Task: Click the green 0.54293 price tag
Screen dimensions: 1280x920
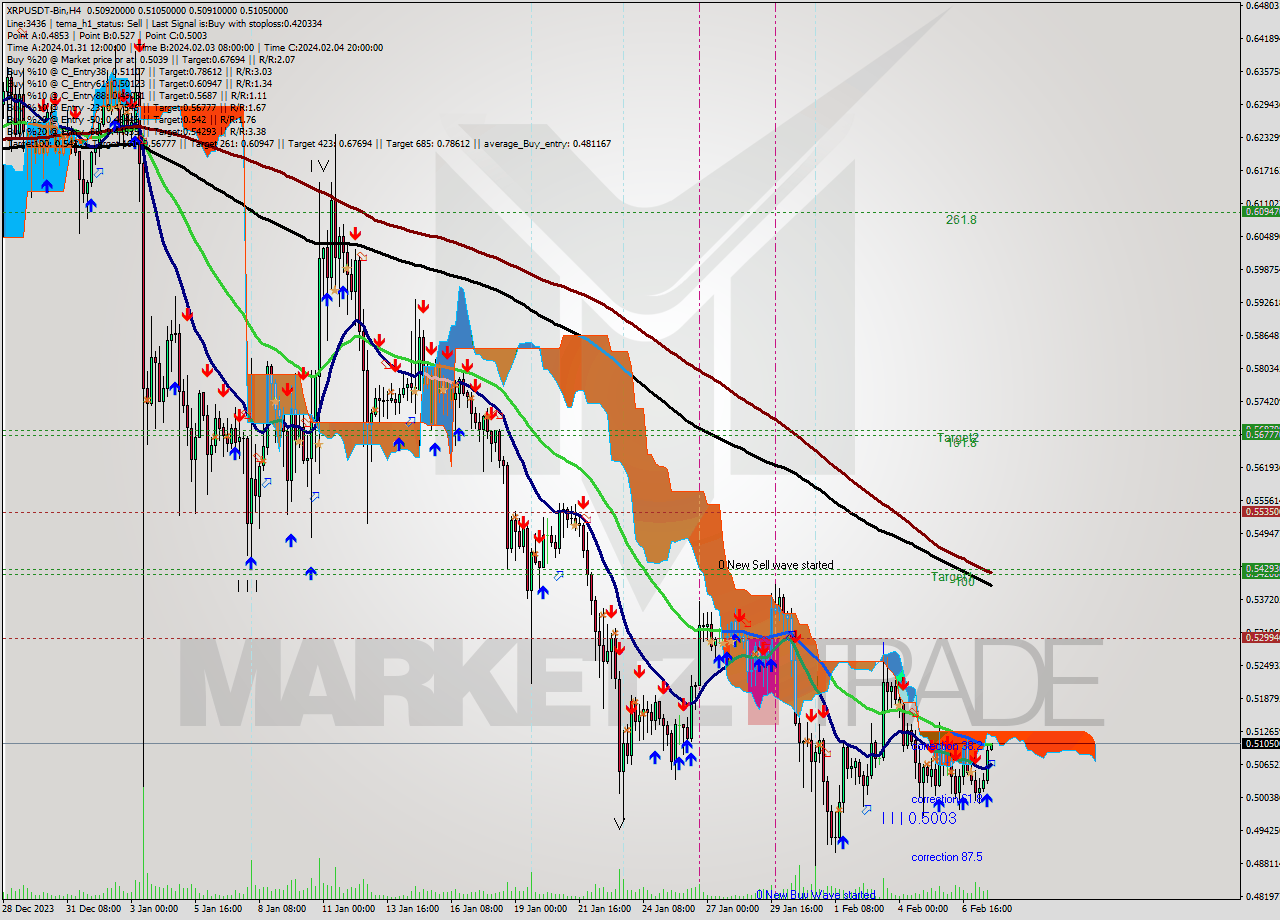Action: (1260, 568)
